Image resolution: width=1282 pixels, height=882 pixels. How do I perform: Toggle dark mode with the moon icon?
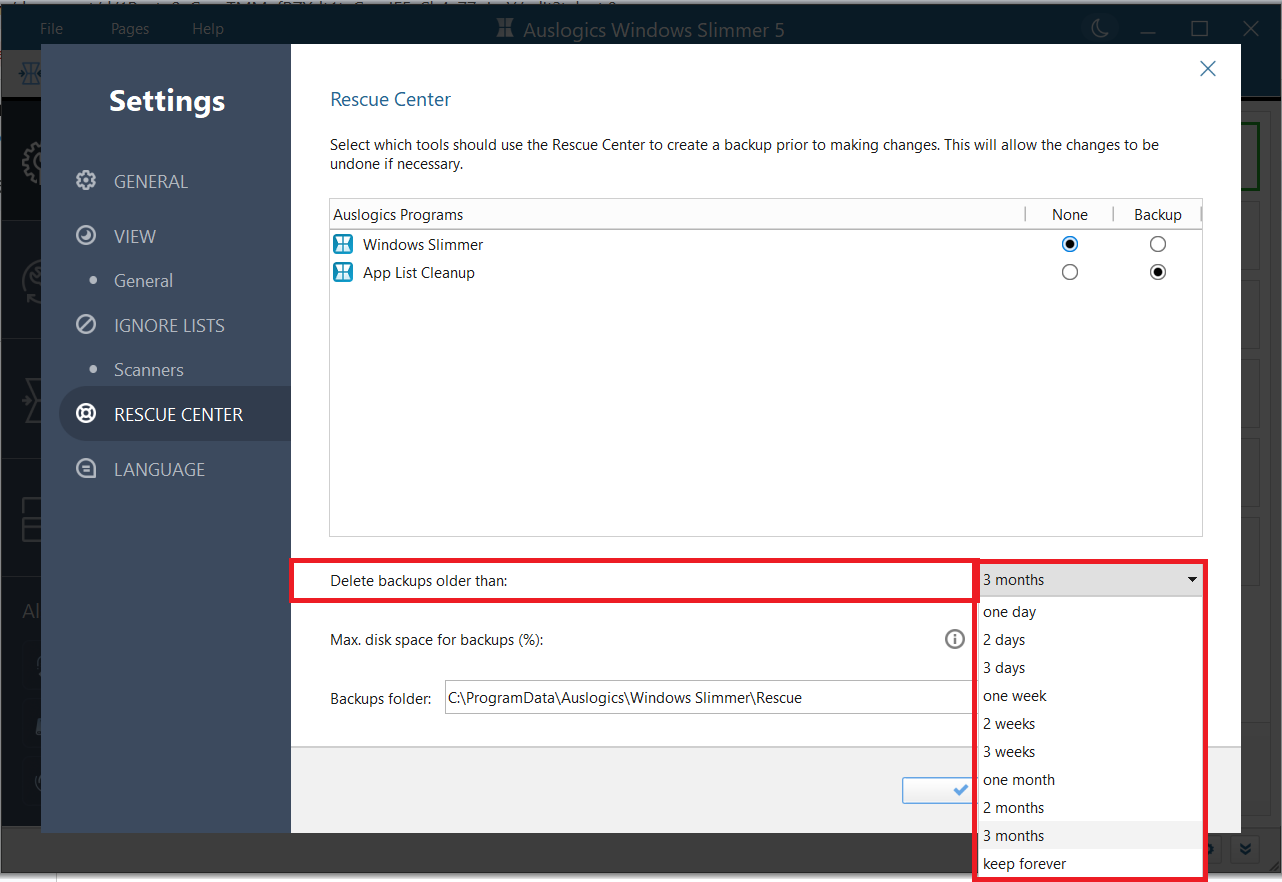[1100, 28]
